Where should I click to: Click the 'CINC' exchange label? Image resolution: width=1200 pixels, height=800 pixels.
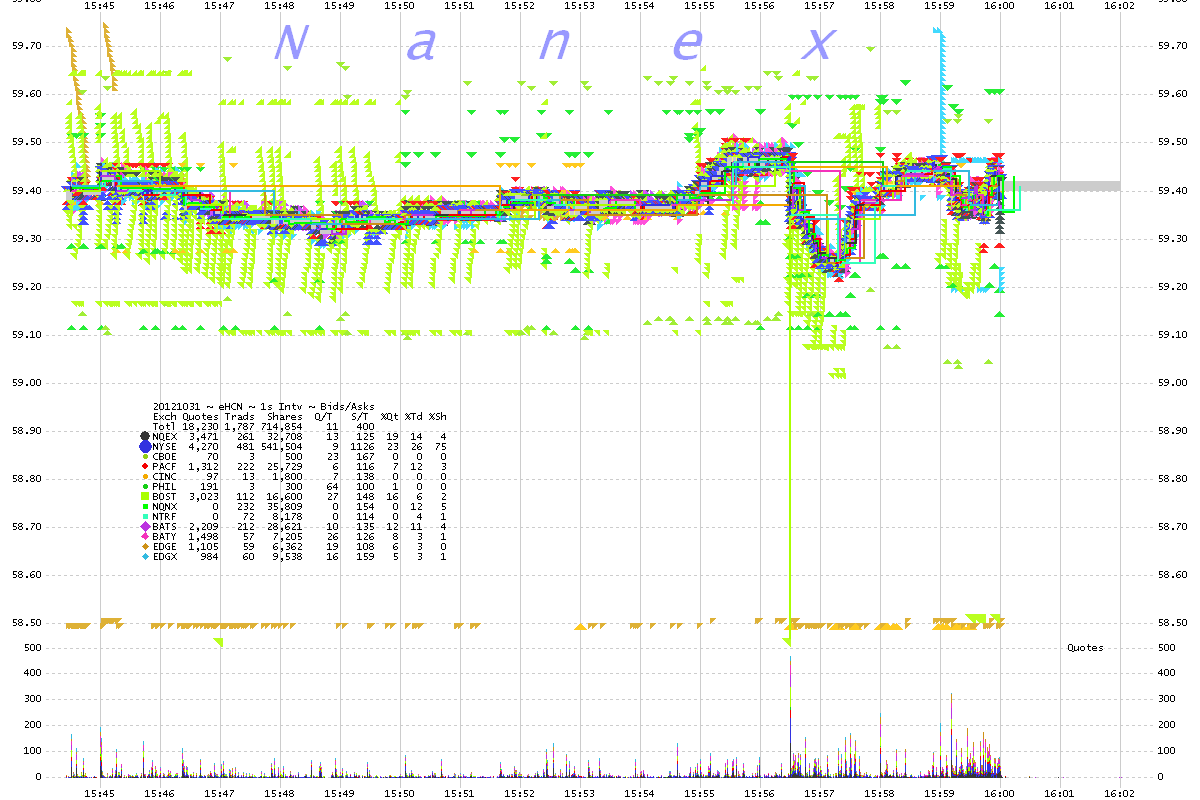pyautogui.click(x=165, y=476)
